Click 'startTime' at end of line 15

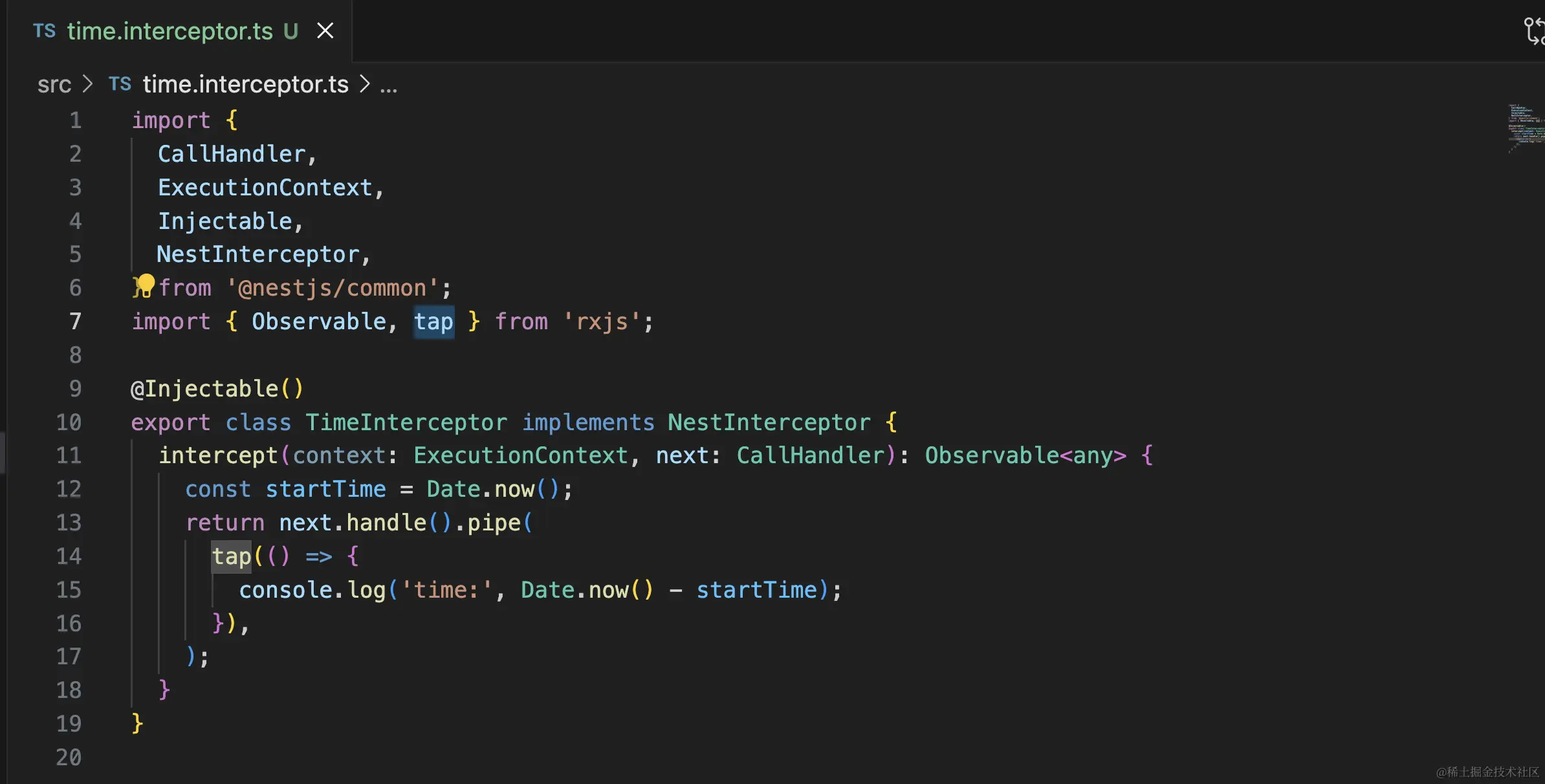(757, 590)
